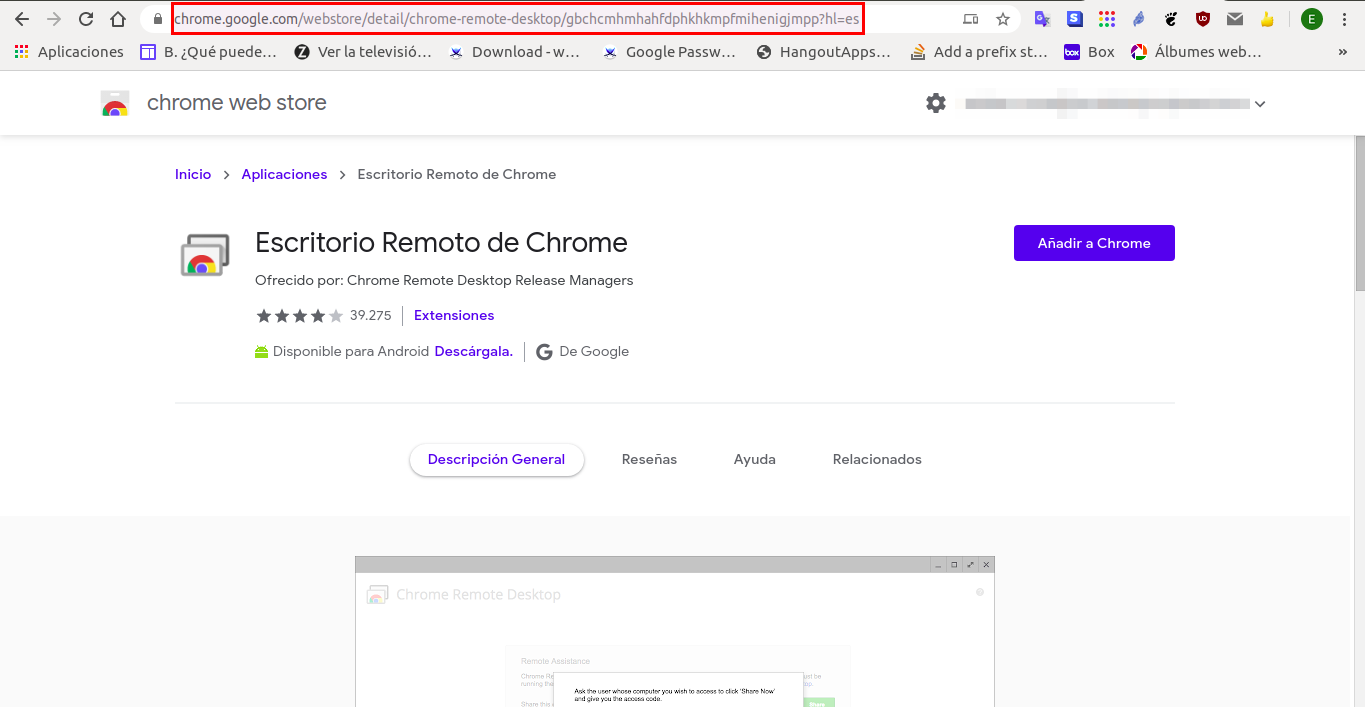Image resolution: width=1365 pixels, height=707 pixels.
Task: Switch to the Reseñas tab
Action: (648, 459)
